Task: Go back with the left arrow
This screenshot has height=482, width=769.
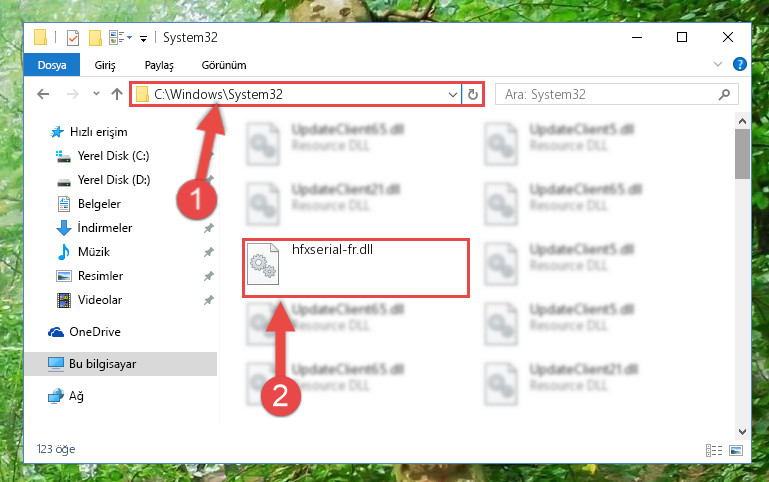Action: [x=43, y=94]
